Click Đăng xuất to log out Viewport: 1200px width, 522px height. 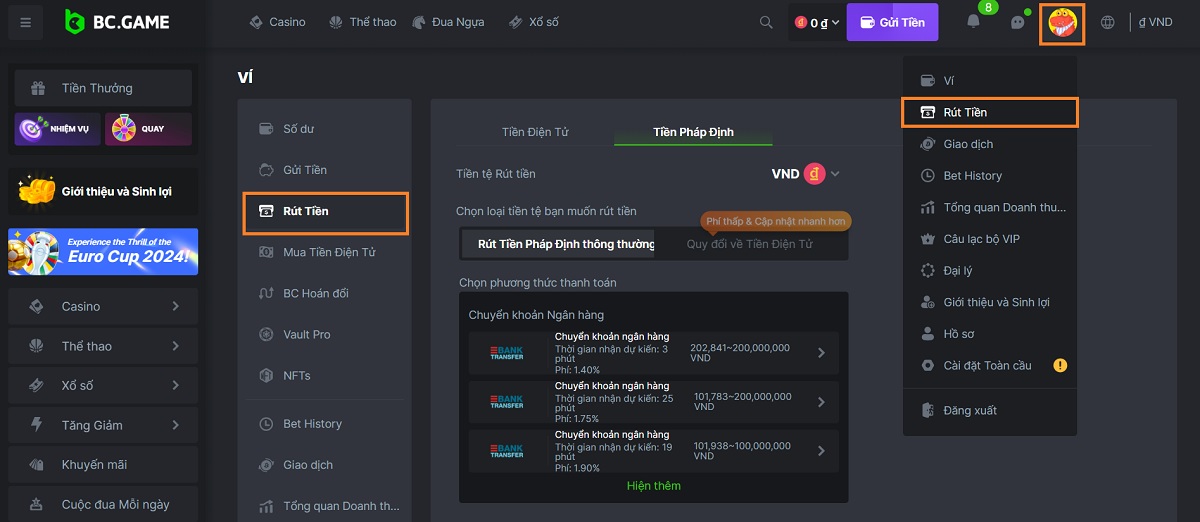pos(990,410)
